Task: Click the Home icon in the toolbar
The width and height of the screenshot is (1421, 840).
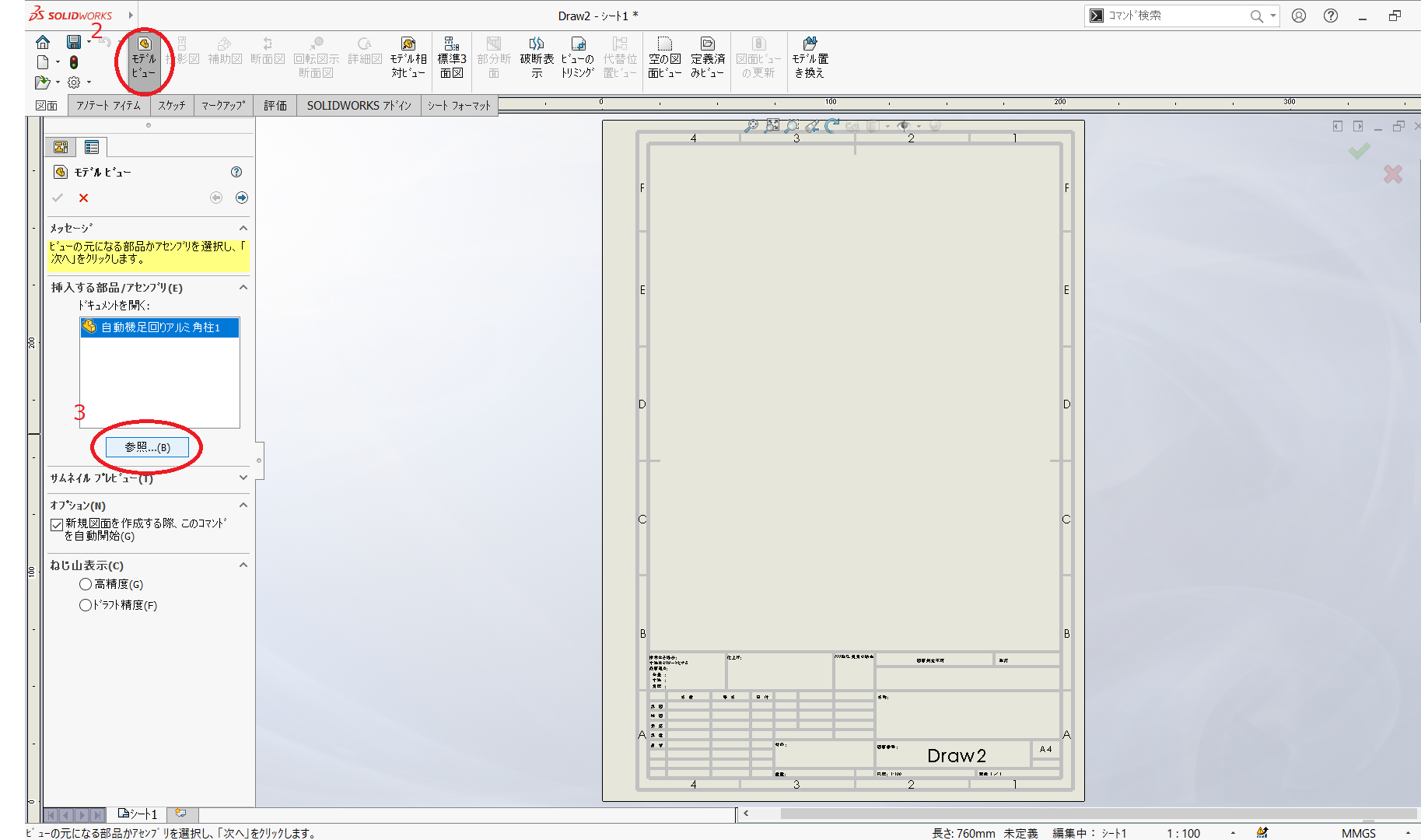Action: click(43, 42)
